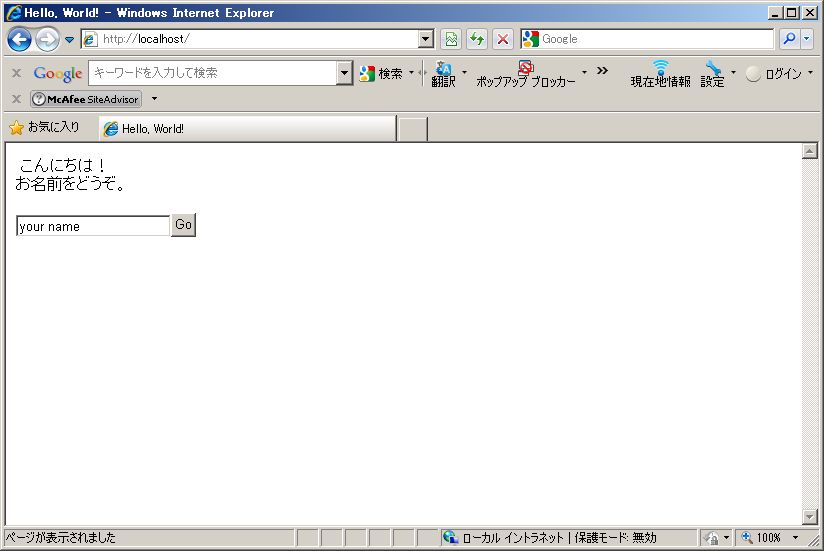Screen dimensions: 824x551
Task: Expand the address bar URL dropdown
Action: point(426,39)
